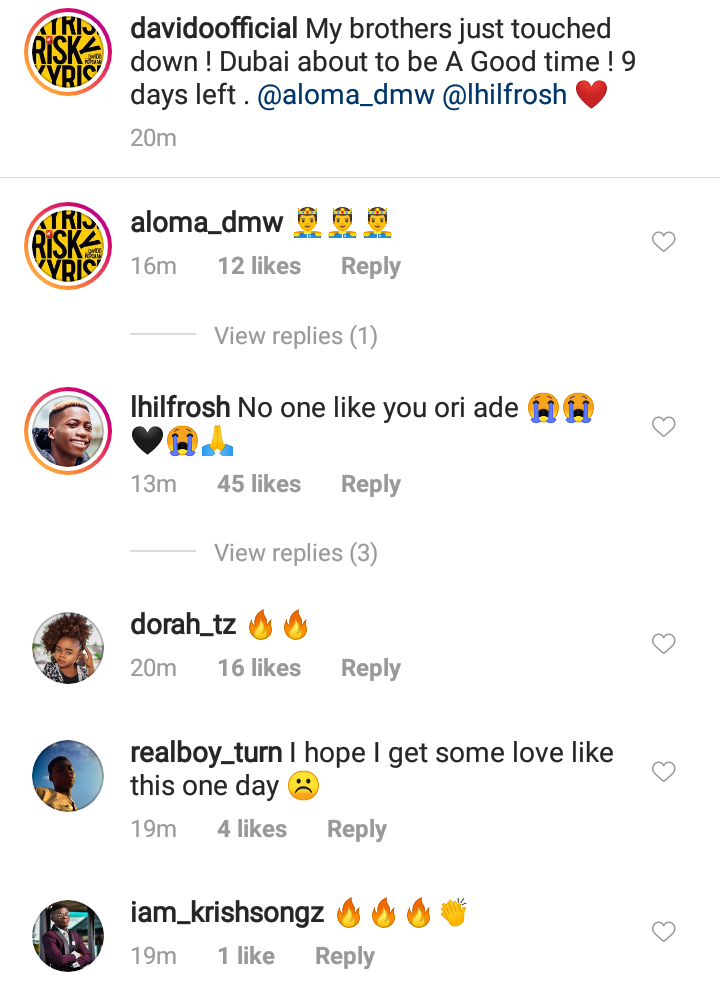
Task: Reply to lhilfrosh's comment
Action: coord(370,484)
